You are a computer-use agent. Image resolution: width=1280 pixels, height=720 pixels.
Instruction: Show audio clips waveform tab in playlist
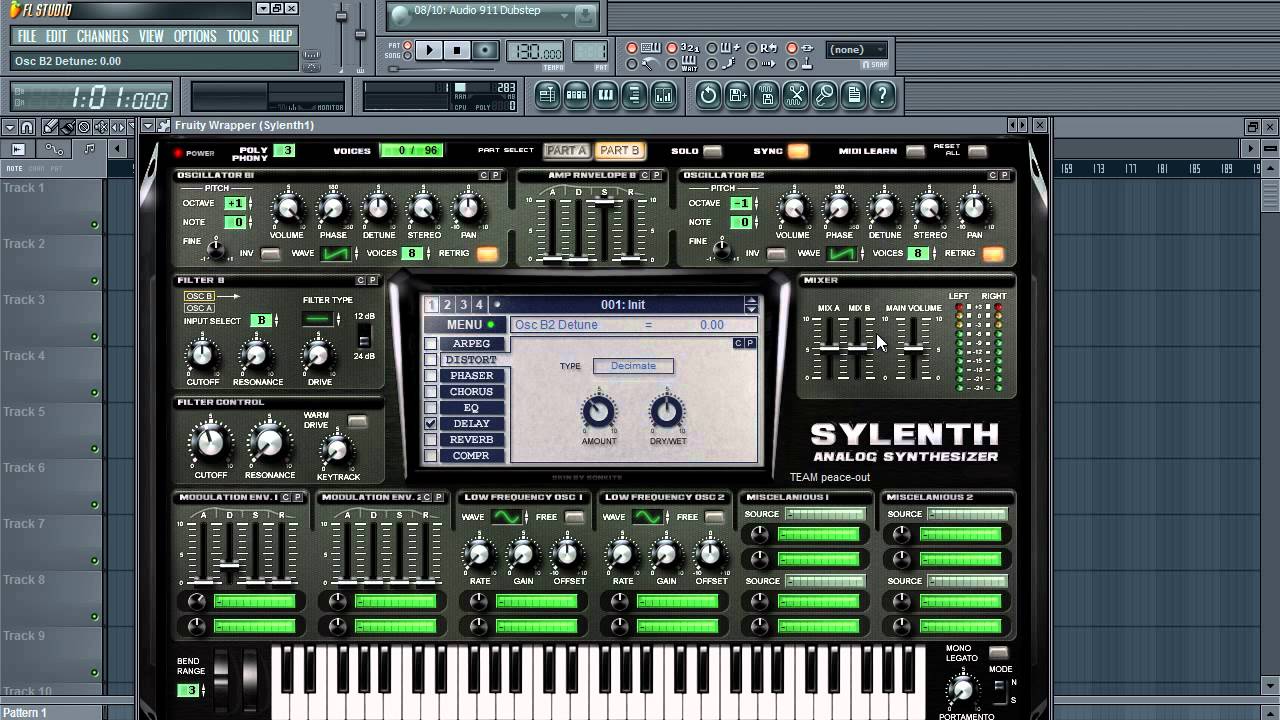click(18, 149)
